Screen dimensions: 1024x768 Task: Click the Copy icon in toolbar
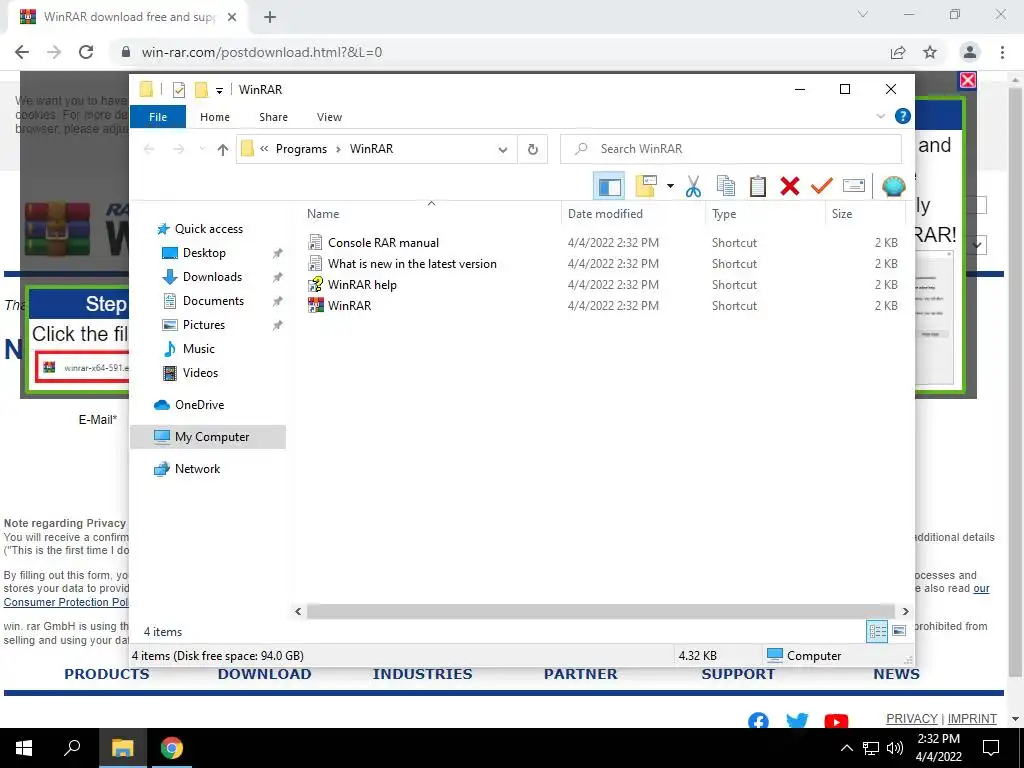(x=726, y=186)
